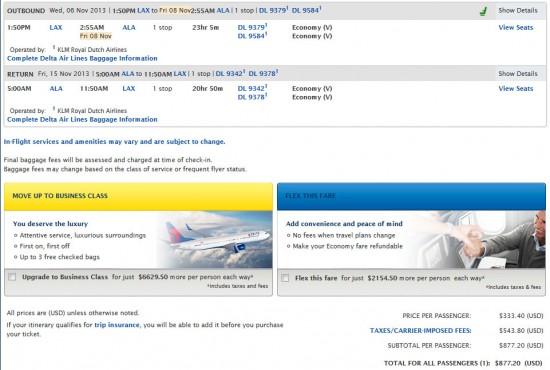550x370 pixels.
Task: Select flight DL 9378 in return row
Action: (252, 97)
